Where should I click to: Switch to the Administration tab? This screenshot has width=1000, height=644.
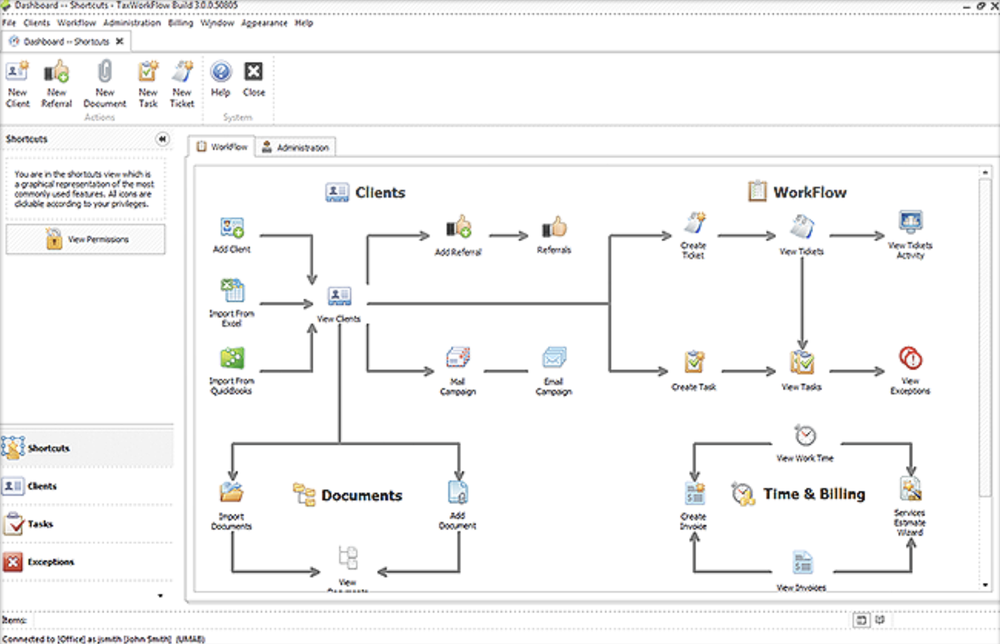pos(295,146)
